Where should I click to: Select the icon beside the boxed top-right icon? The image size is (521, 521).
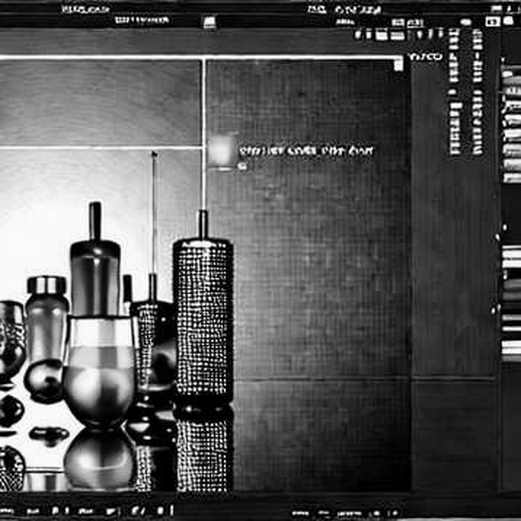click(508, 21)
